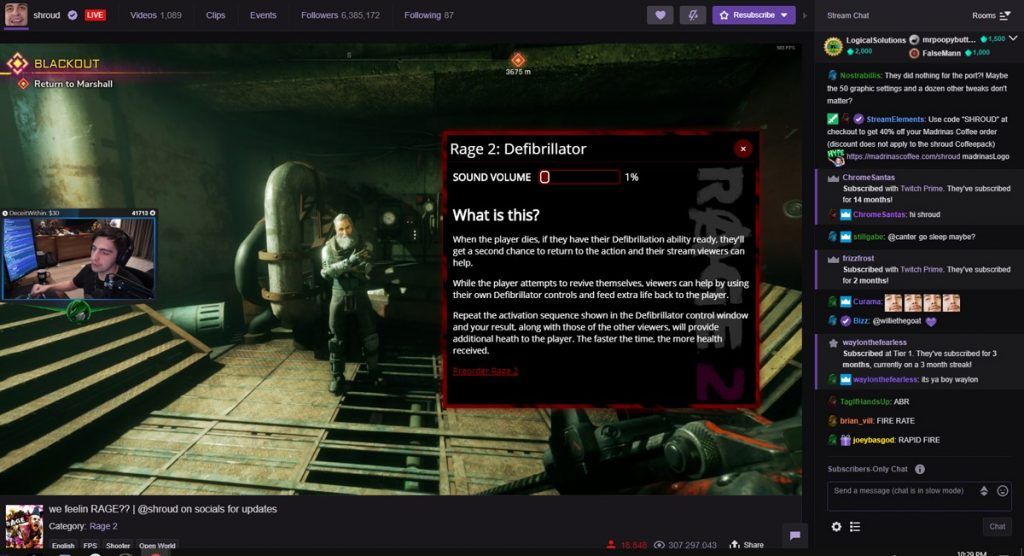1024x556 pixels.
Task: Click Twitch Prime link in frizzfrost notice
Action: coord(921,270)
